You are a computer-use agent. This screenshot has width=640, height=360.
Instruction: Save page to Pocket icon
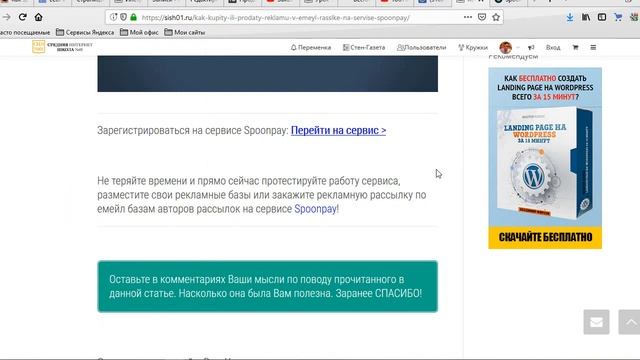point(482,17)
